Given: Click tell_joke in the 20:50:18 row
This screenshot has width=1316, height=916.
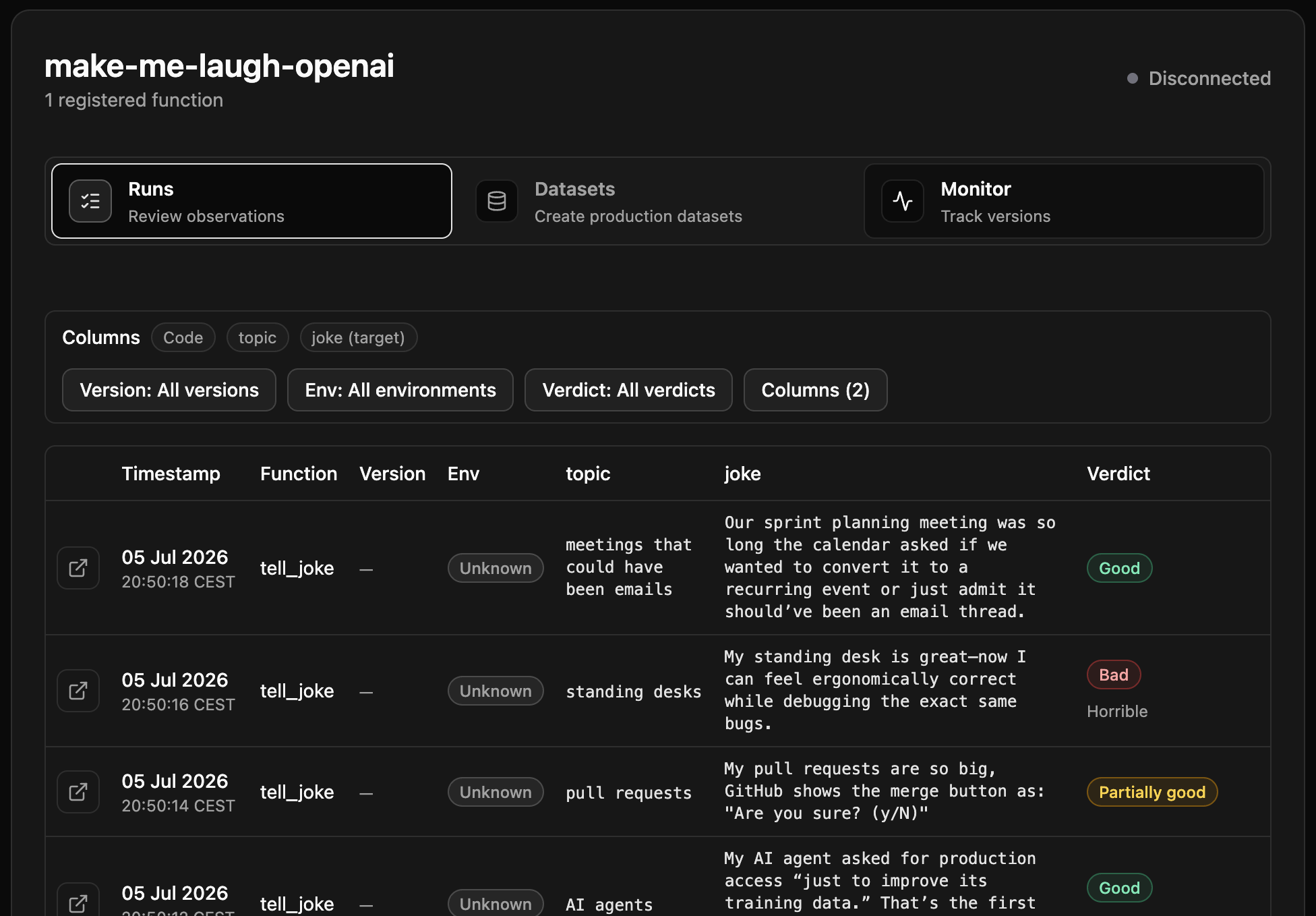Looking at the screenshot, I should point(297,568).
